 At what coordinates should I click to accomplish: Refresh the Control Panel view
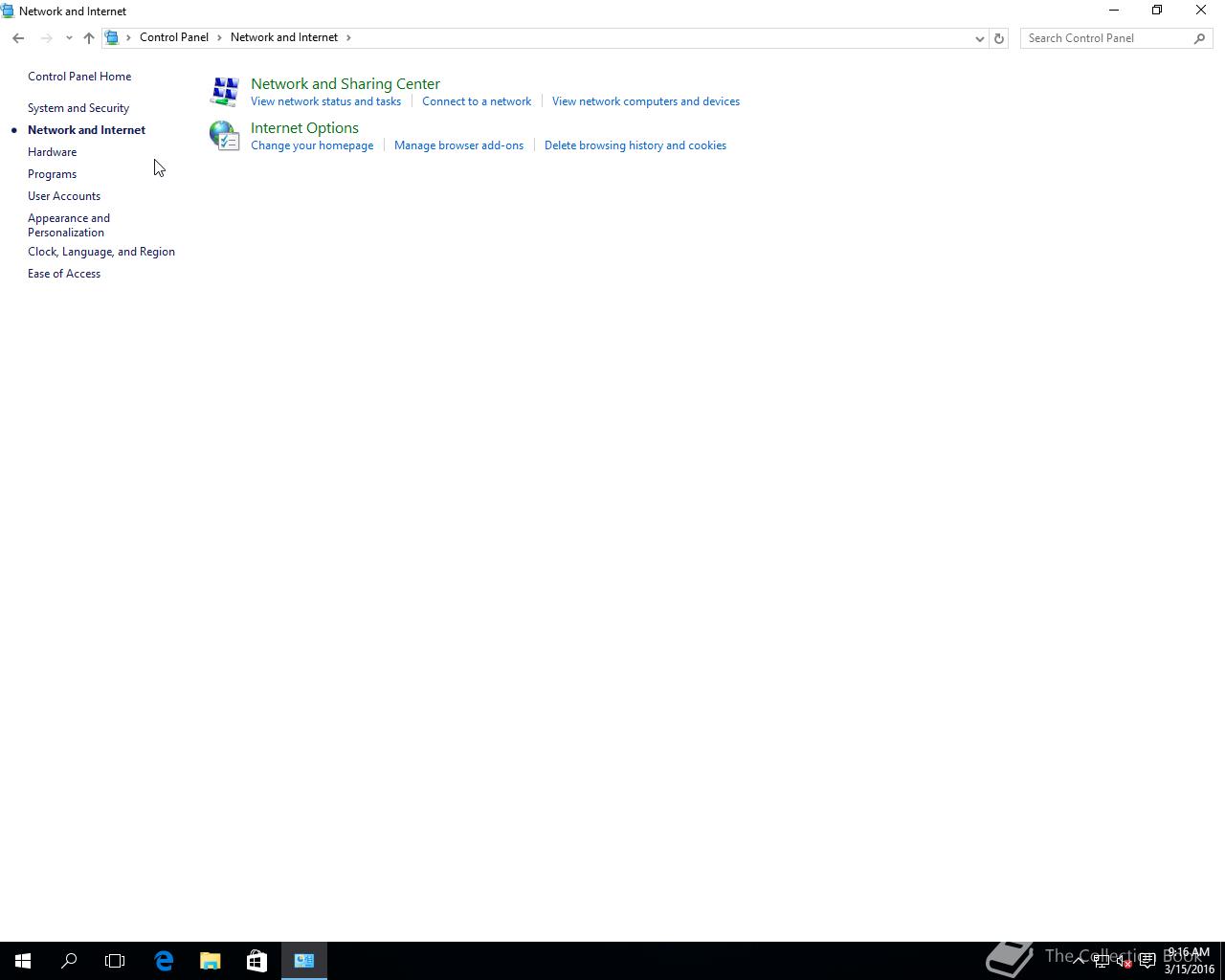pyautogui.click(x=998, y=38)
